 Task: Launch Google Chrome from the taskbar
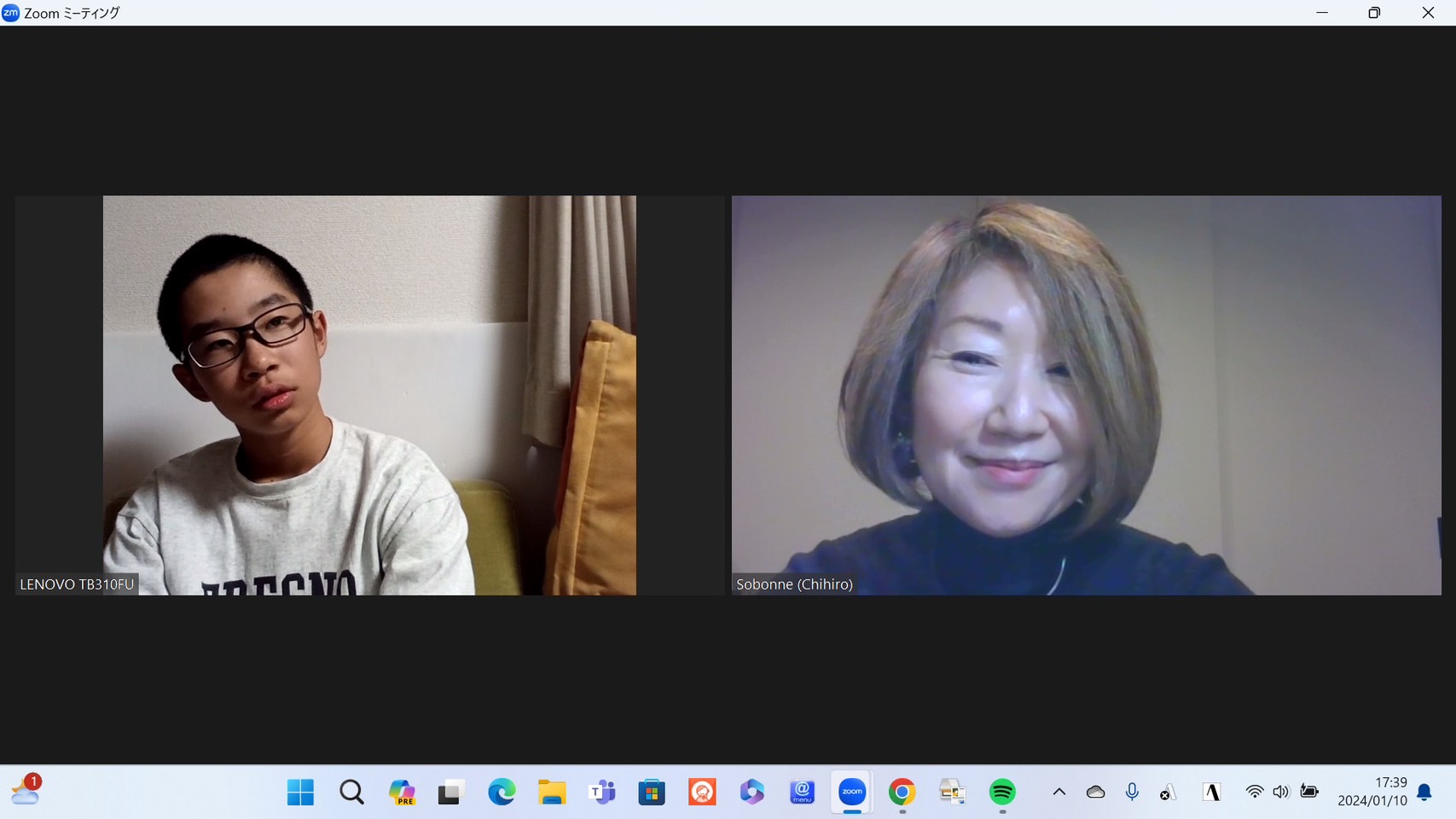click(x=902, y=793)
